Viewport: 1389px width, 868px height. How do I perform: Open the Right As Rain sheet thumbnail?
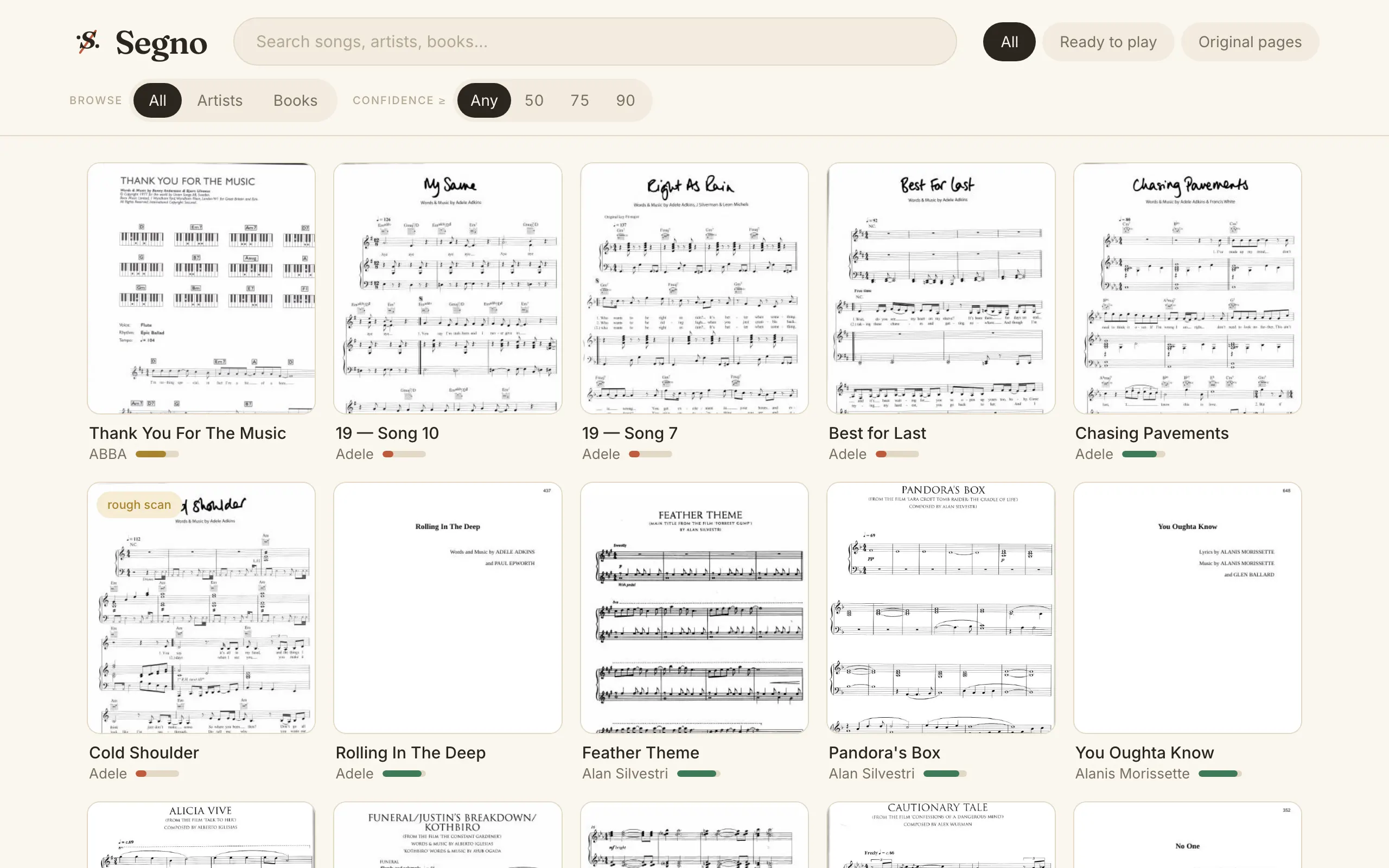(694, 288)
